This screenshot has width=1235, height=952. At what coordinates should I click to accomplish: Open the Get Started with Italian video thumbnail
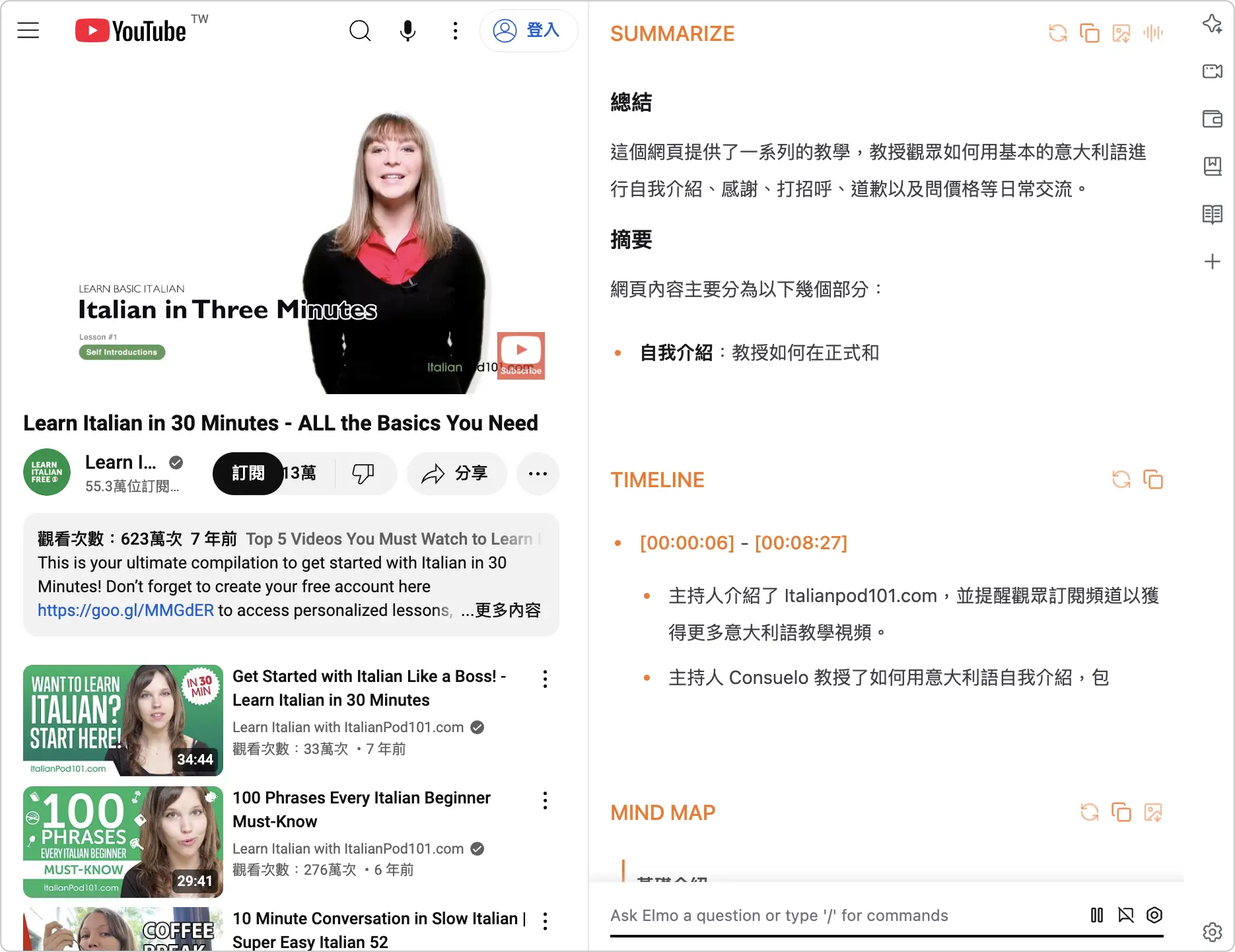point(123,720)
